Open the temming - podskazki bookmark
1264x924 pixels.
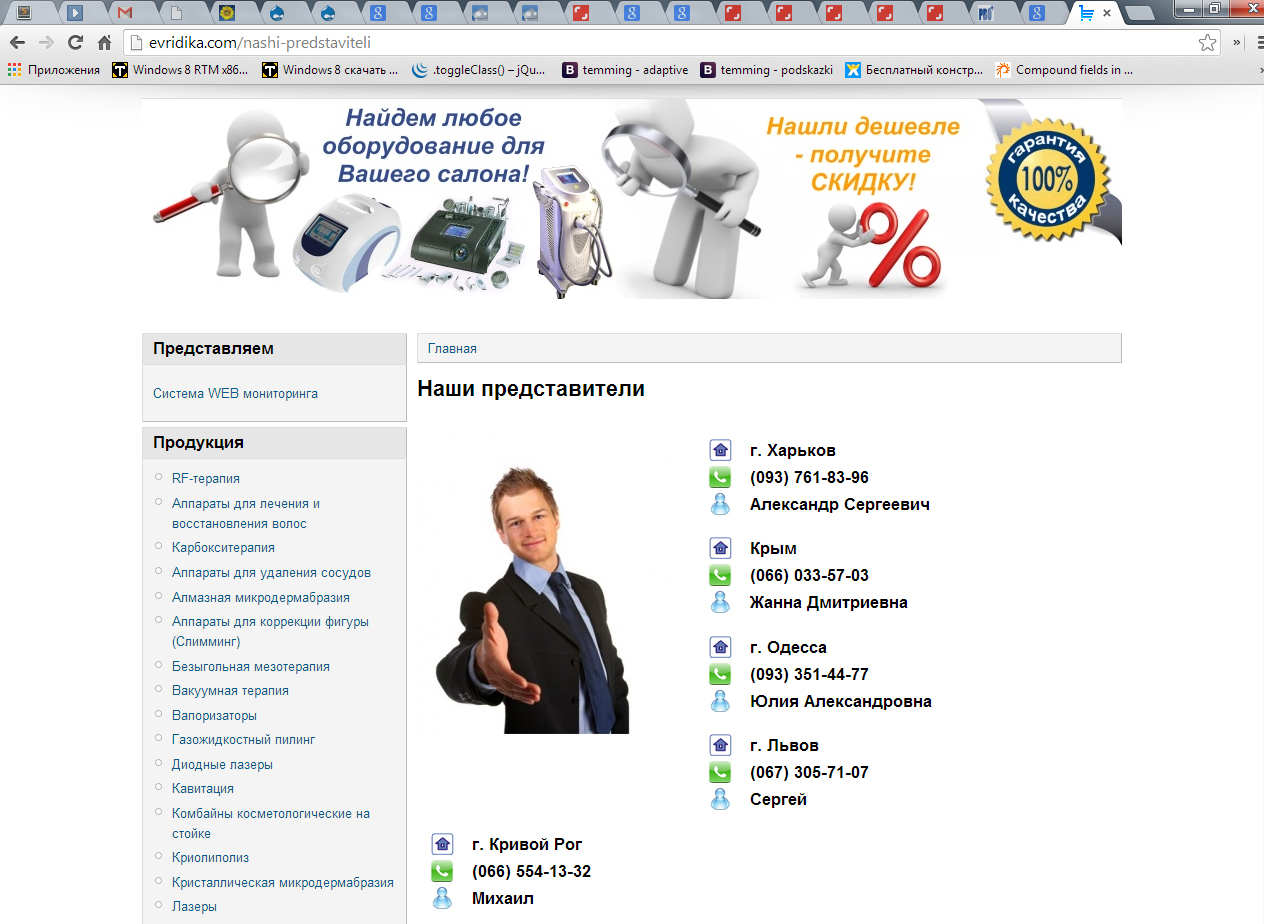tap(767, 70)
